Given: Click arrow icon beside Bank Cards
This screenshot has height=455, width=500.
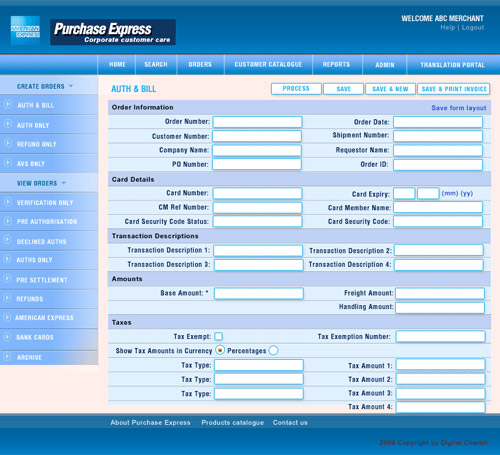Looking at the screenshot, I should pyautogui.click(x=7, y=337).
